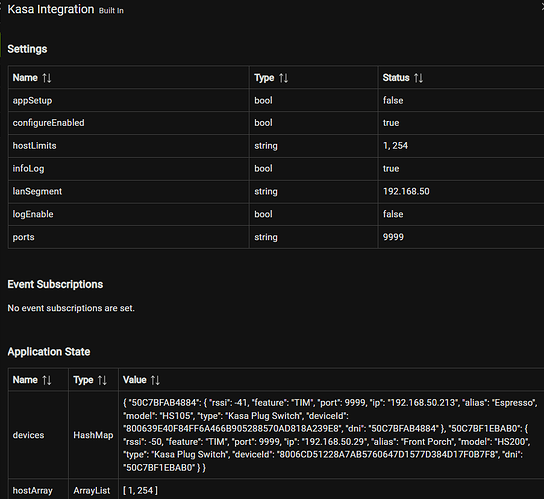
Task: Click the Settings section heading
Action: [27, 49]
